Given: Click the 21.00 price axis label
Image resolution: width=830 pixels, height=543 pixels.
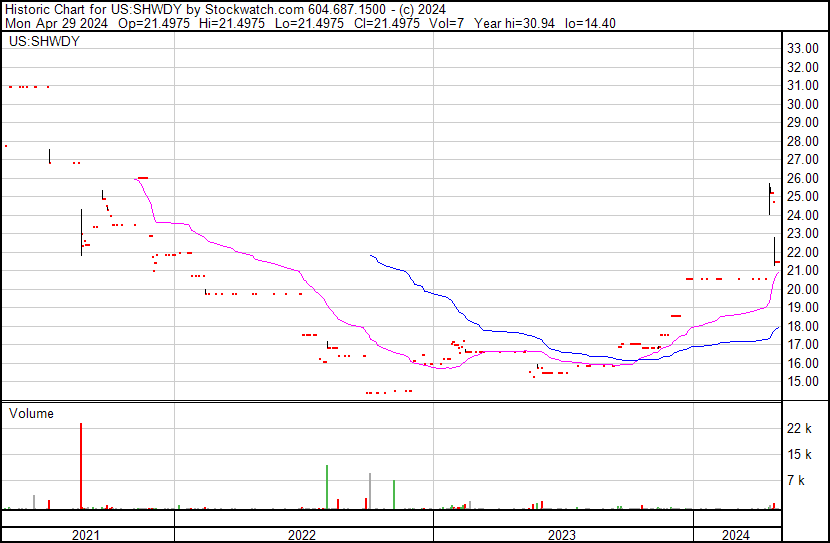Looking at the screenshot, I should [x=803, y=270].
